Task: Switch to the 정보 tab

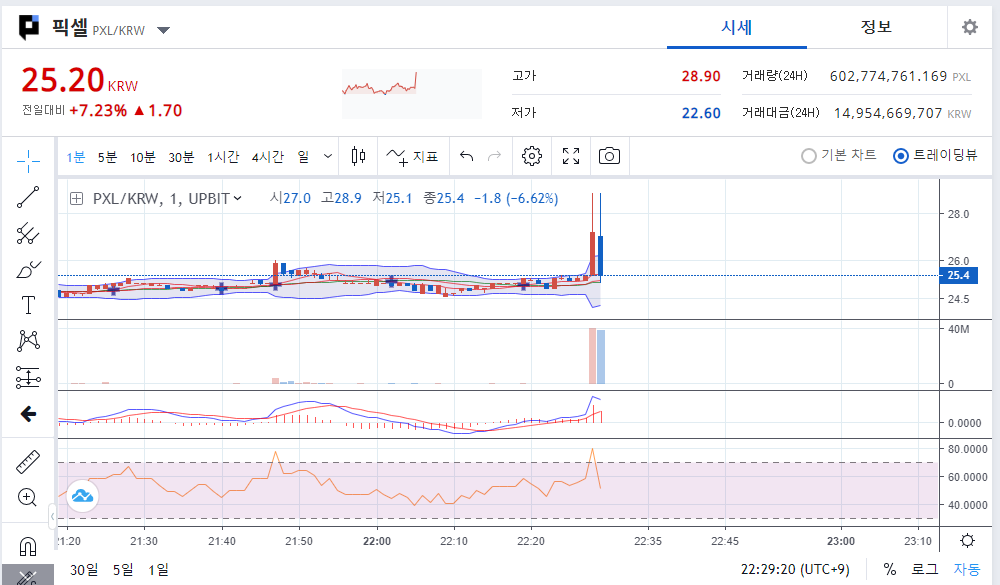Action: pos(876,27)
